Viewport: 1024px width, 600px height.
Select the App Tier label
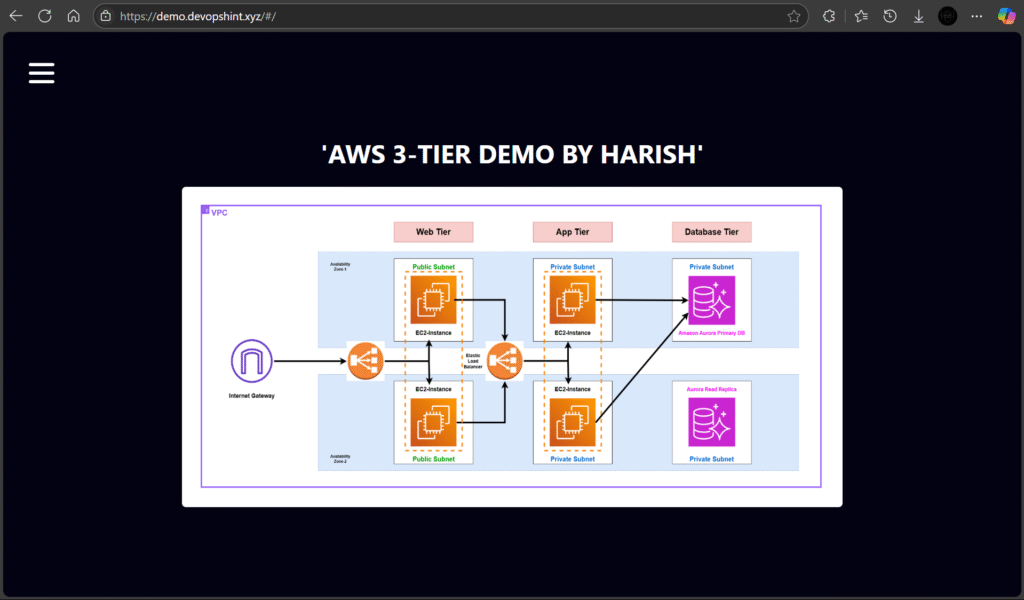[x=572, y=231]
